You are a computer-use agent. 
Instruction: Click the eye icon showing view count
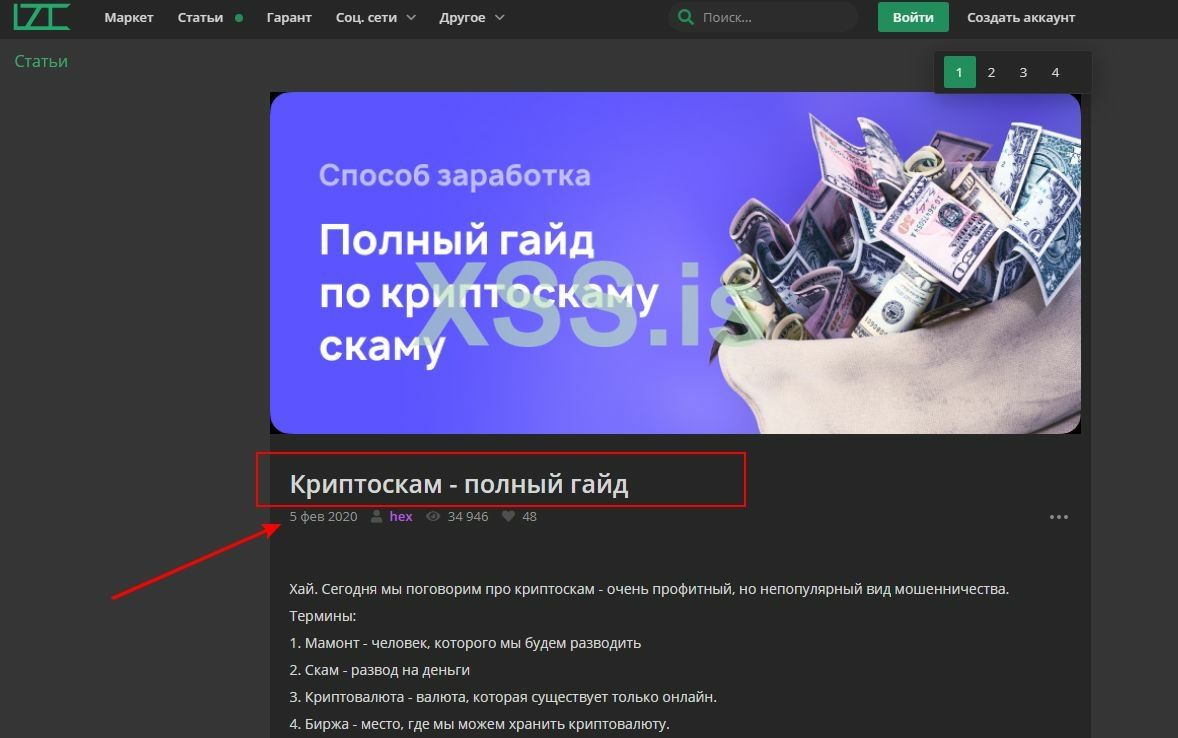(432, 516)
